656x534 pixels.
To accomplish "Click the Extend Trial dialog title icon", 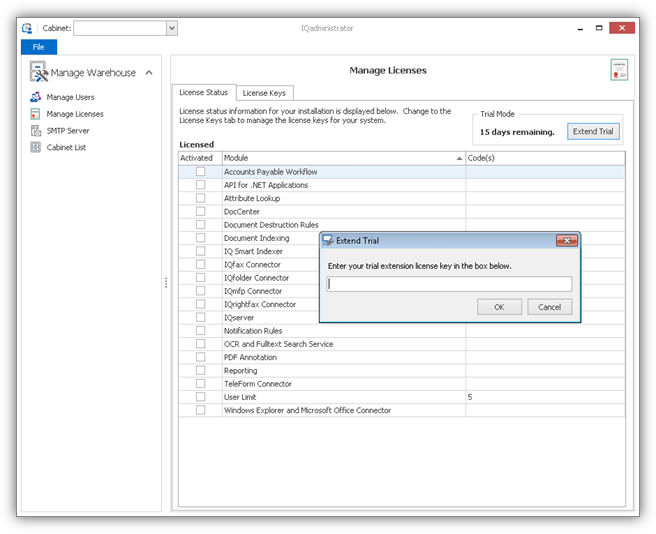I will pos(328,240).
